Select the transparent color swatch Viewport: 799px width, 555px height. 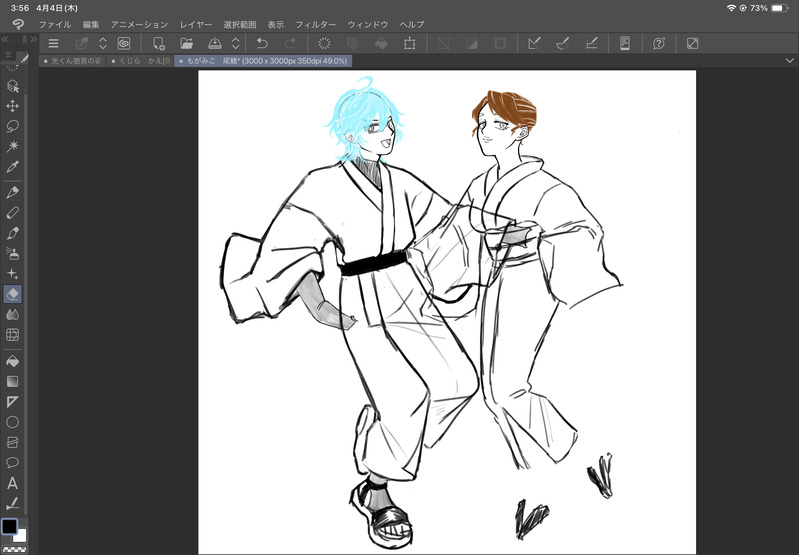(14, 549)
